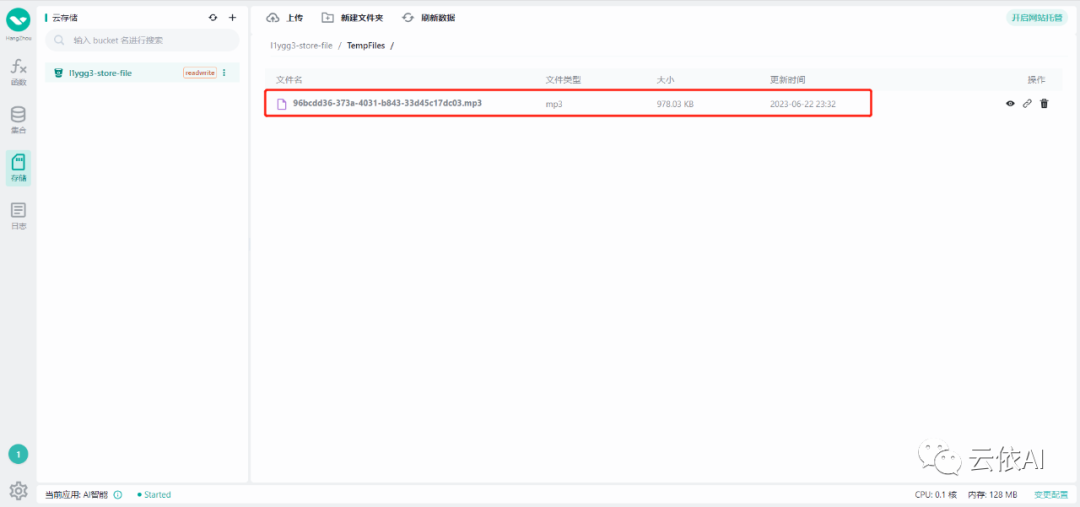Click the 978.03 KB size cell

(675, 104)
